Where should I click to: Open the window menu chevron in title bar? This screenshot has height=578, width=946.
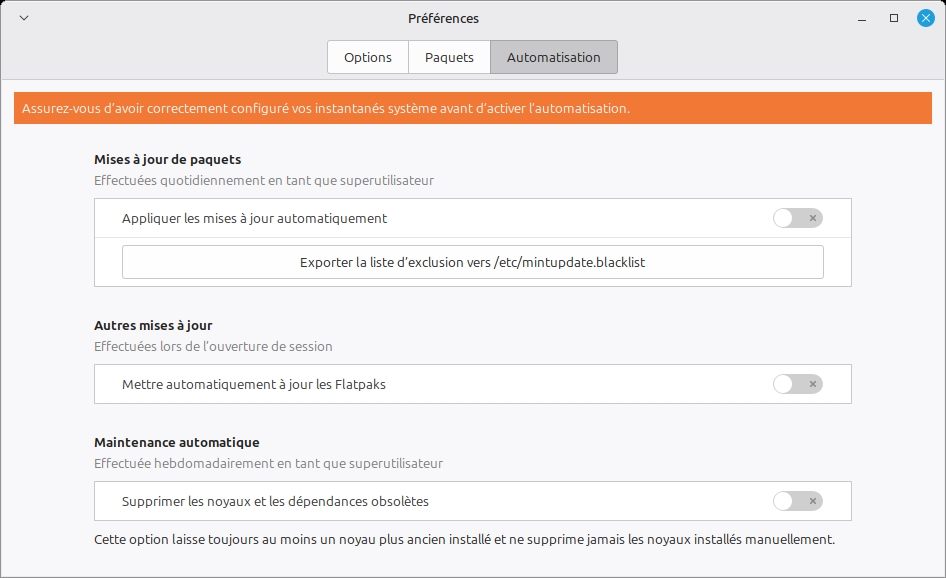coord(24,18)
